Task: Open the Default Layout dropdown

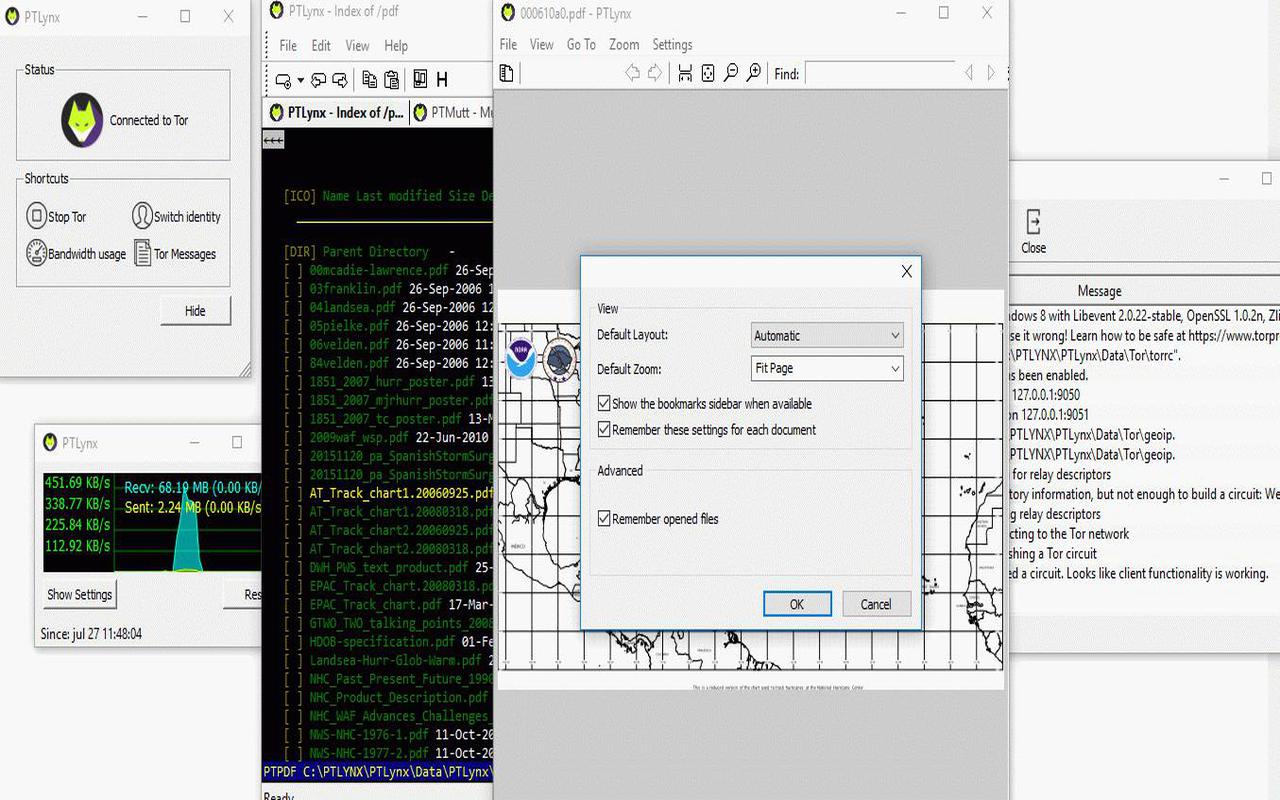Action: 827,336
